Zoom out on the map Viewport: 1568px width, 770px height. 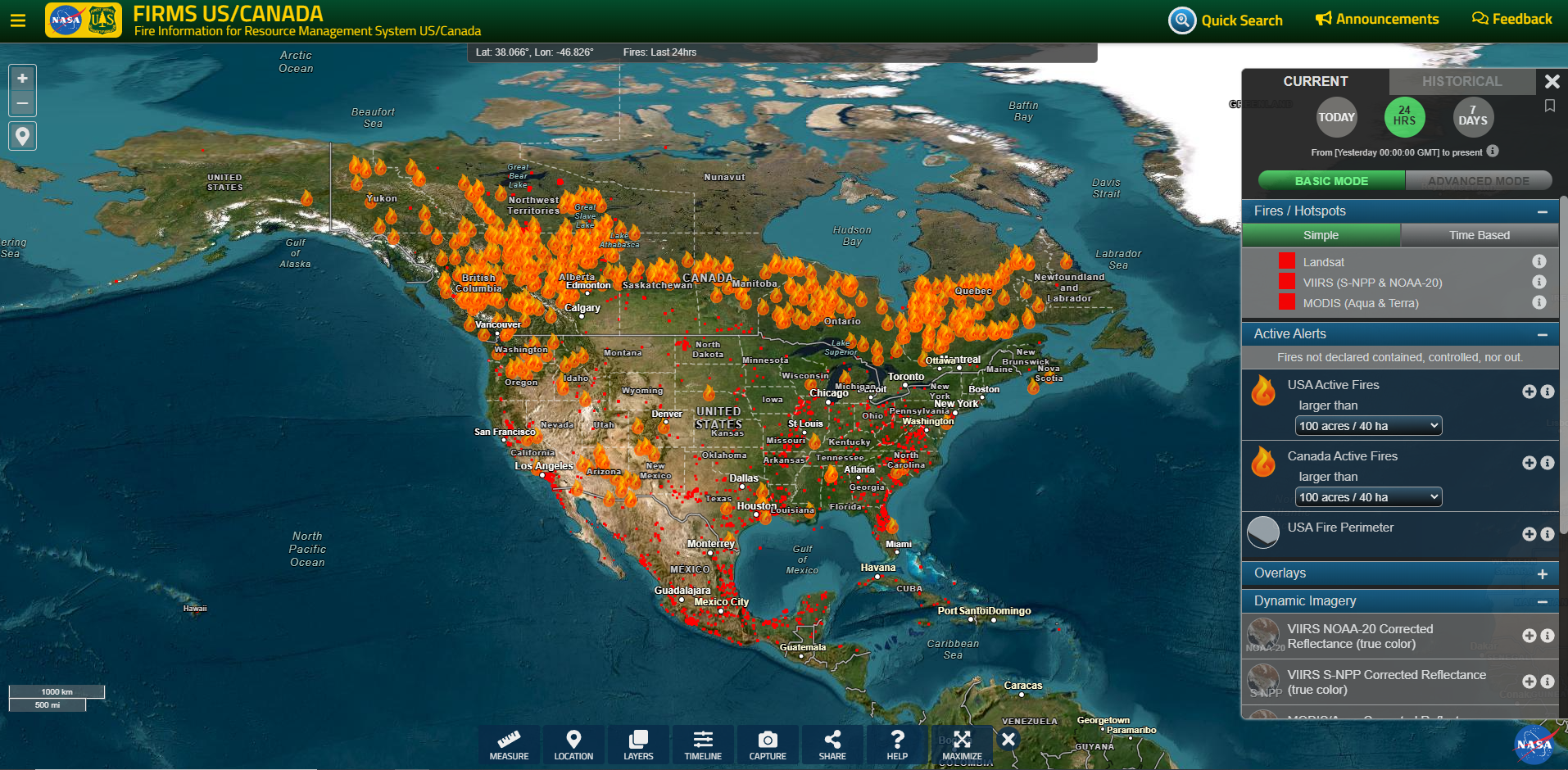pos(23,103)
